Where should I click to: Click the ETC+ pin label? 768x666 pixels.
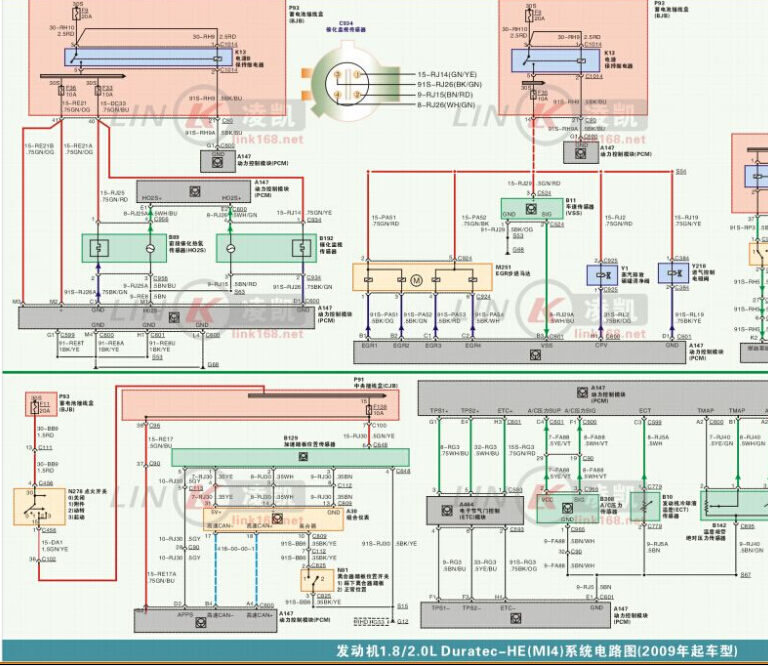point(505,410)
